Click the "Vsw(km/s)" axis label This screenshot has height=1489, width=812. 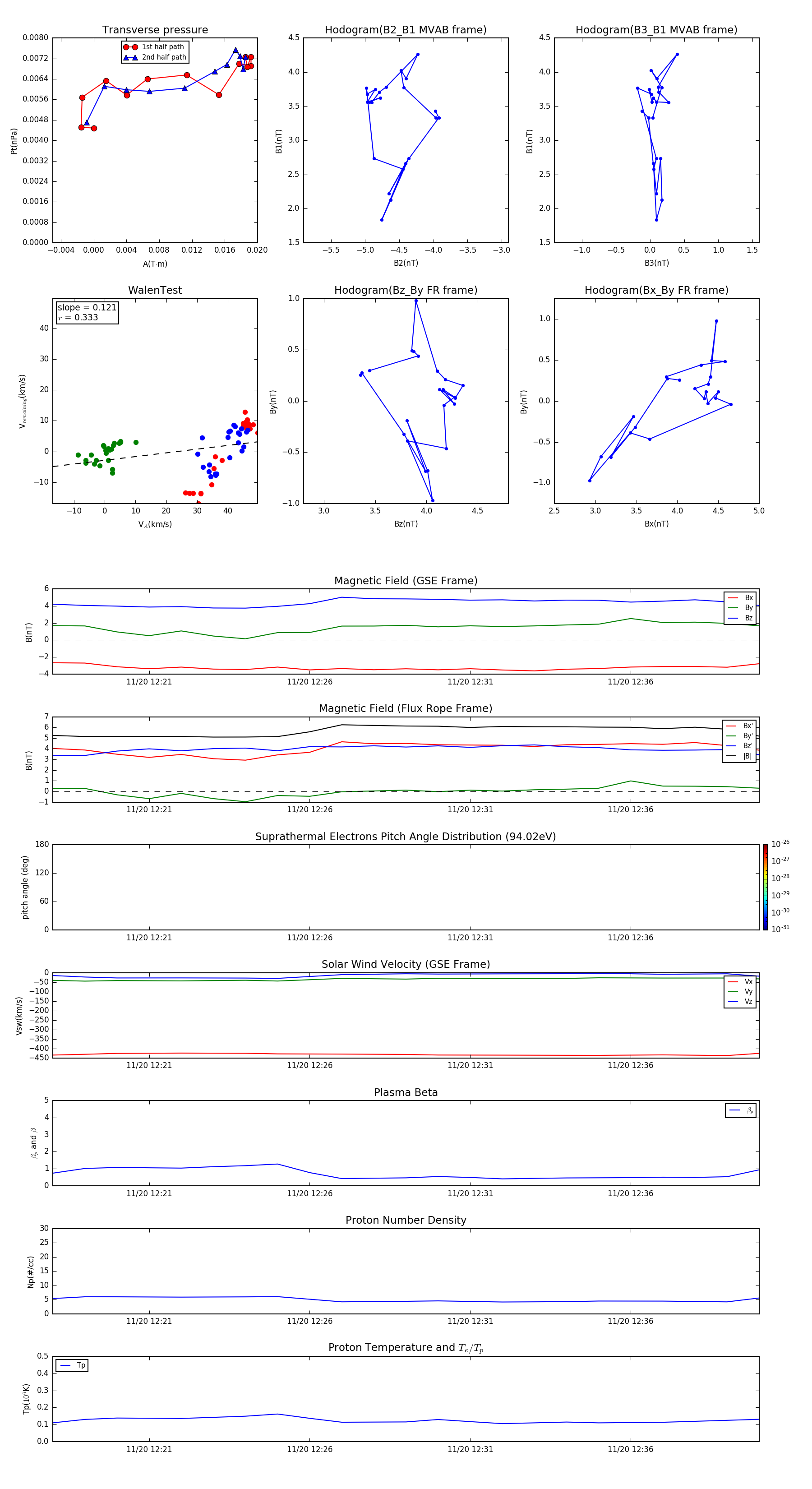click(x=18, y=1016)
